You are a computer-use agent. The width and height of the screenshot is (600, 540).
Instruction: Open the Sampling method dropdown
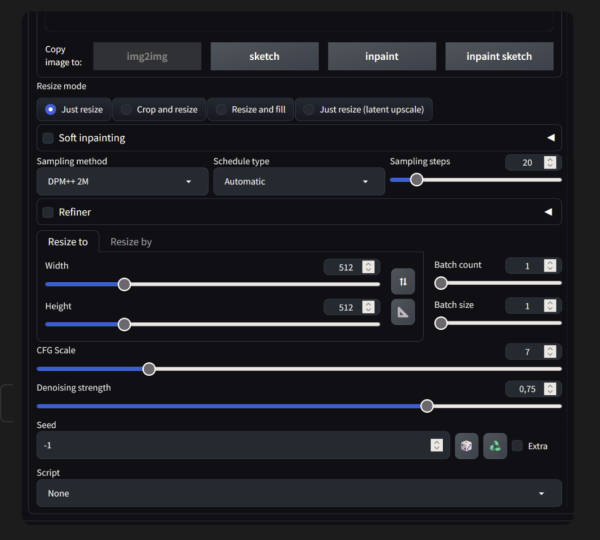pos(122,182)
